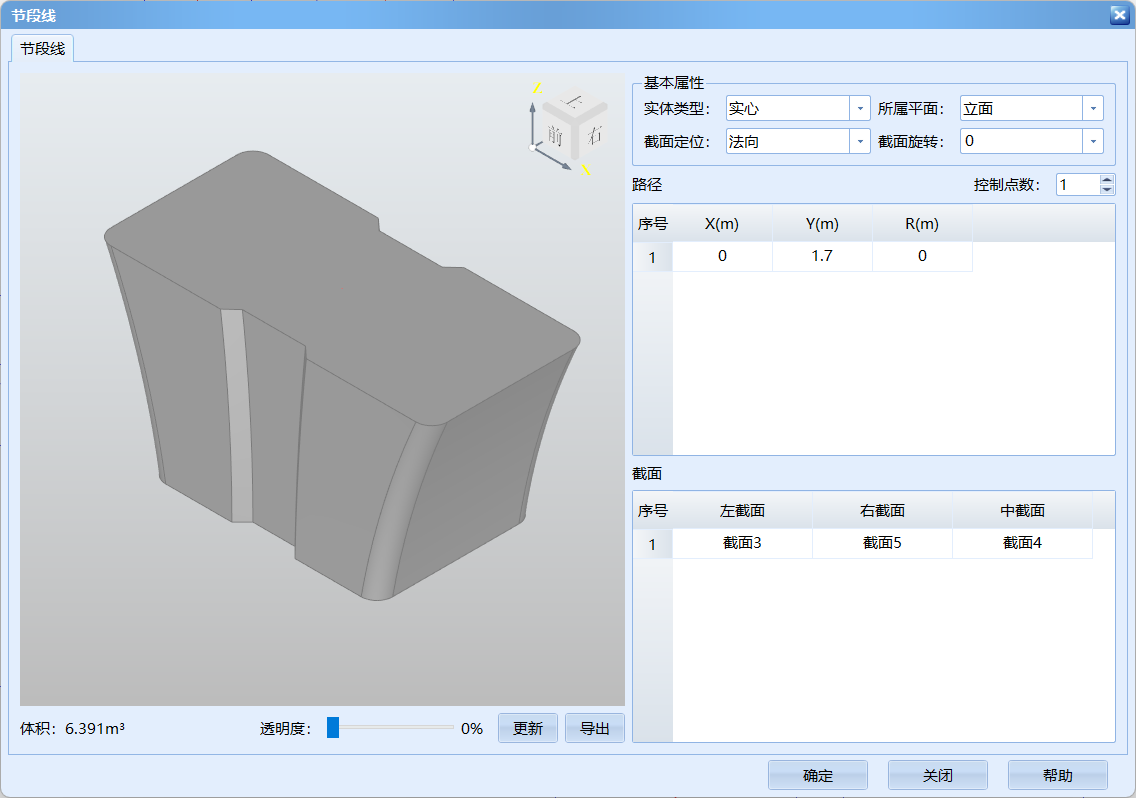
Task: Select the 节段线 tab
Action: click(x=43, y=48)
